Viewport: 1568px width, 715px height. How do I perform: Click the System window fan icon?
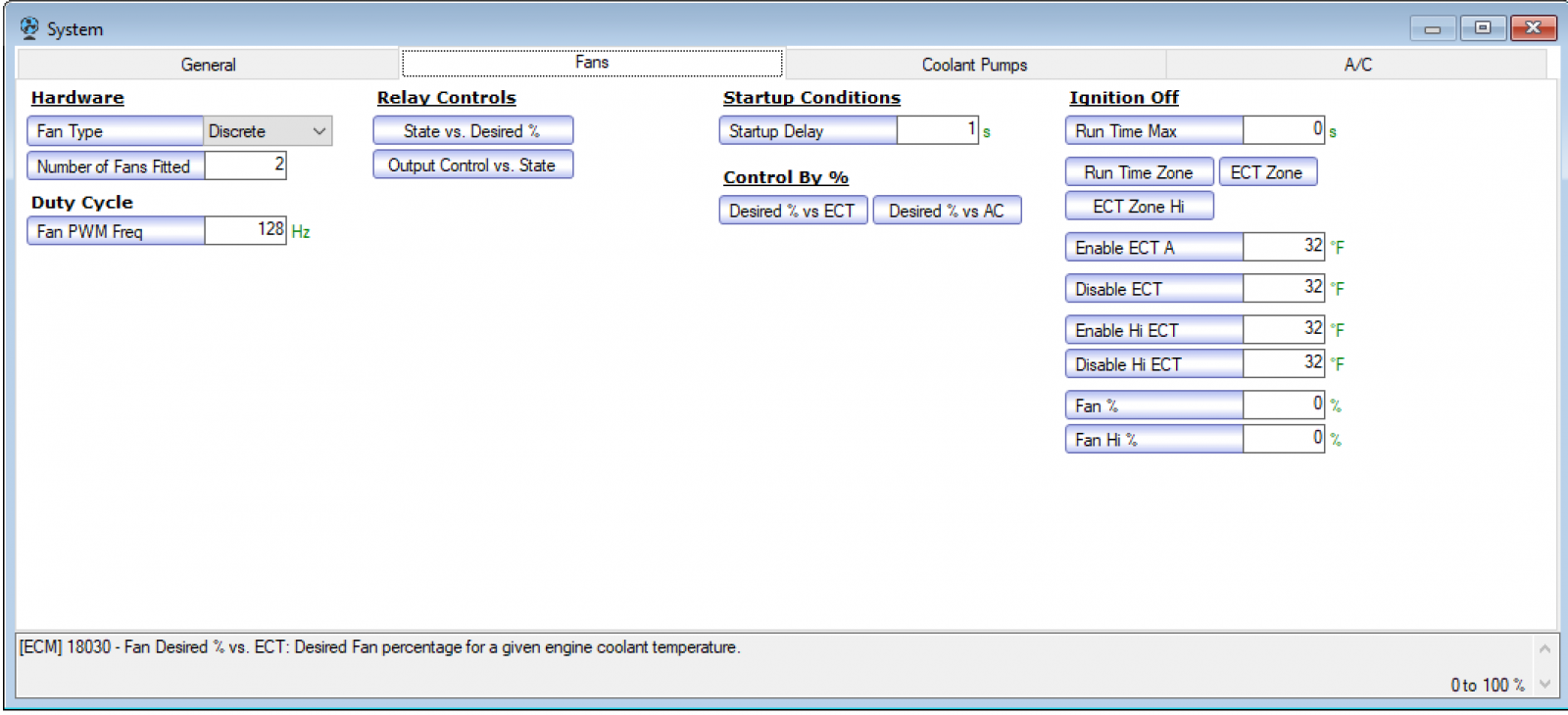(x=29, y=27)
